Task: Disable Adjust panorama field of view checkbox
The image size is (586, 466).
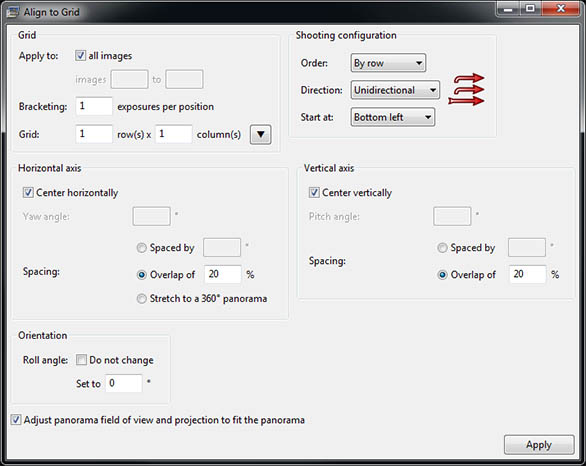Action: (x=16, y=420)
